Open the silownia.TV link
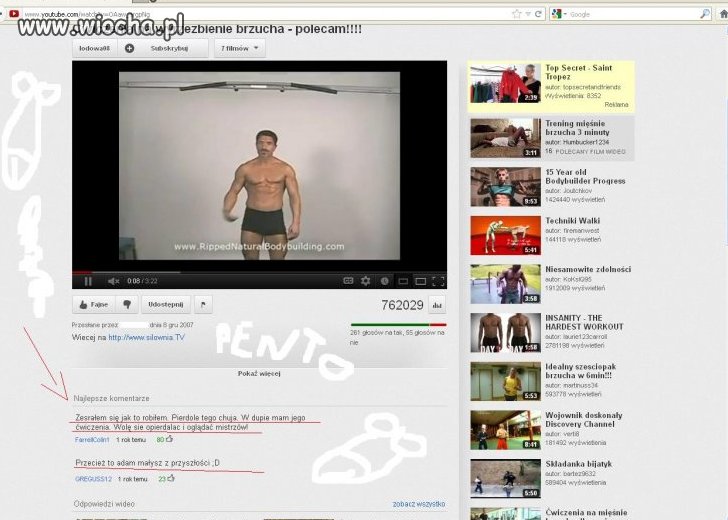Screen dimensions: 728x520 coord(146,338)
